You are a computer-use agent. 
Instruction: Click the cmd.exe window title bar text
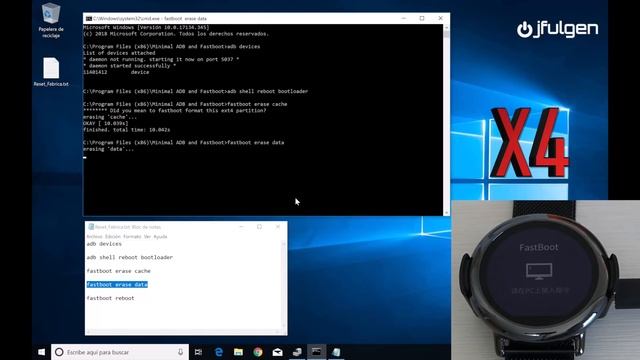pyautogui.click(x=150, y=18)
